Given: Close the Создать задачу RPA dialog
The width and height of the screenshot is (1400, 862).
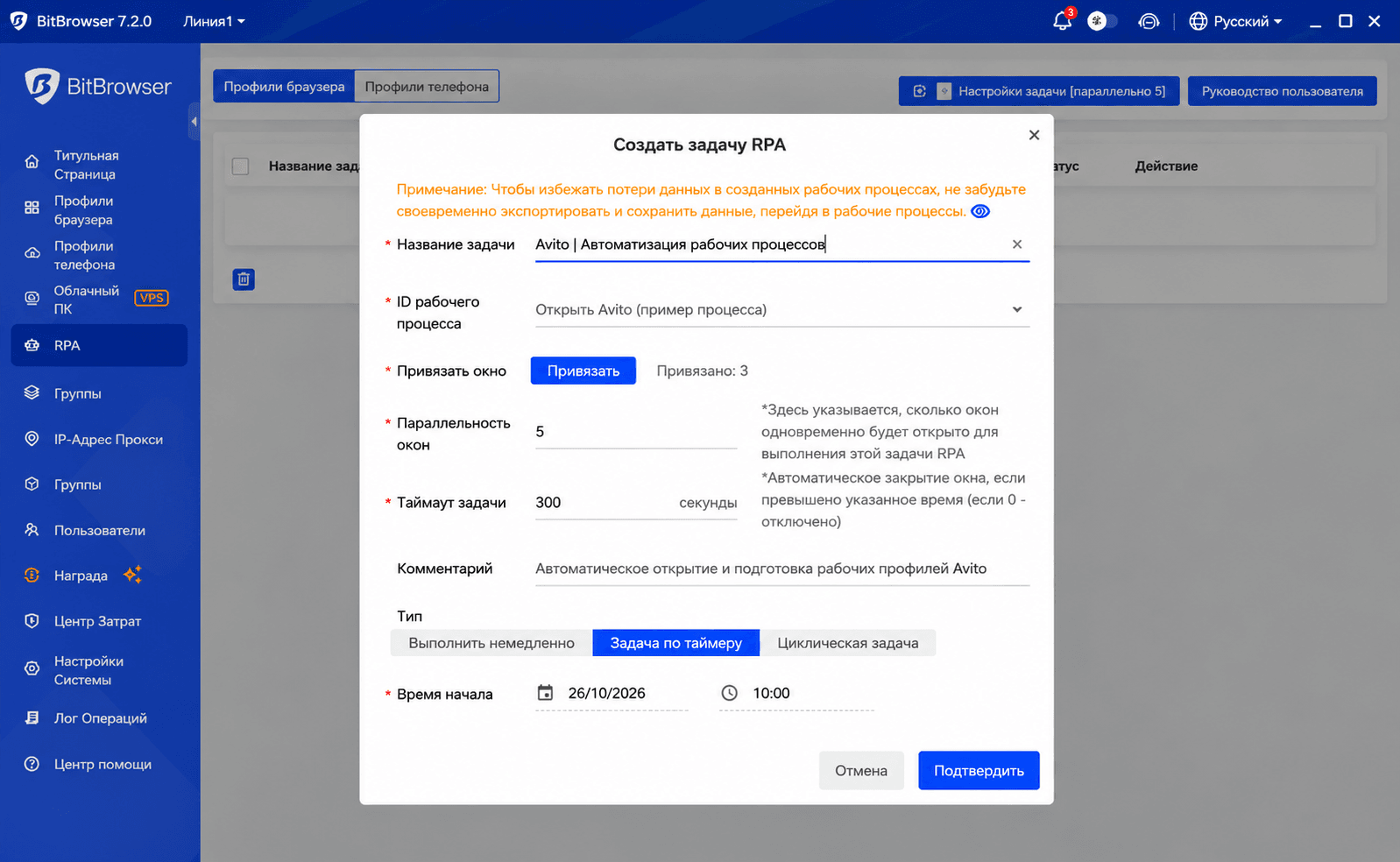Looking at the screenshot, I should click(1034, 135).
